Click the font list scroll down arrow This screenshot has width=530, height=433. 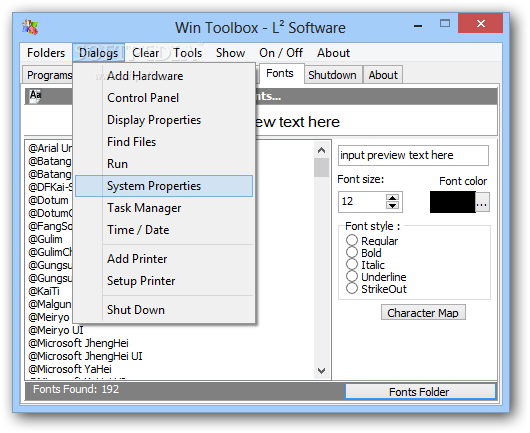[x=321, y=371]
